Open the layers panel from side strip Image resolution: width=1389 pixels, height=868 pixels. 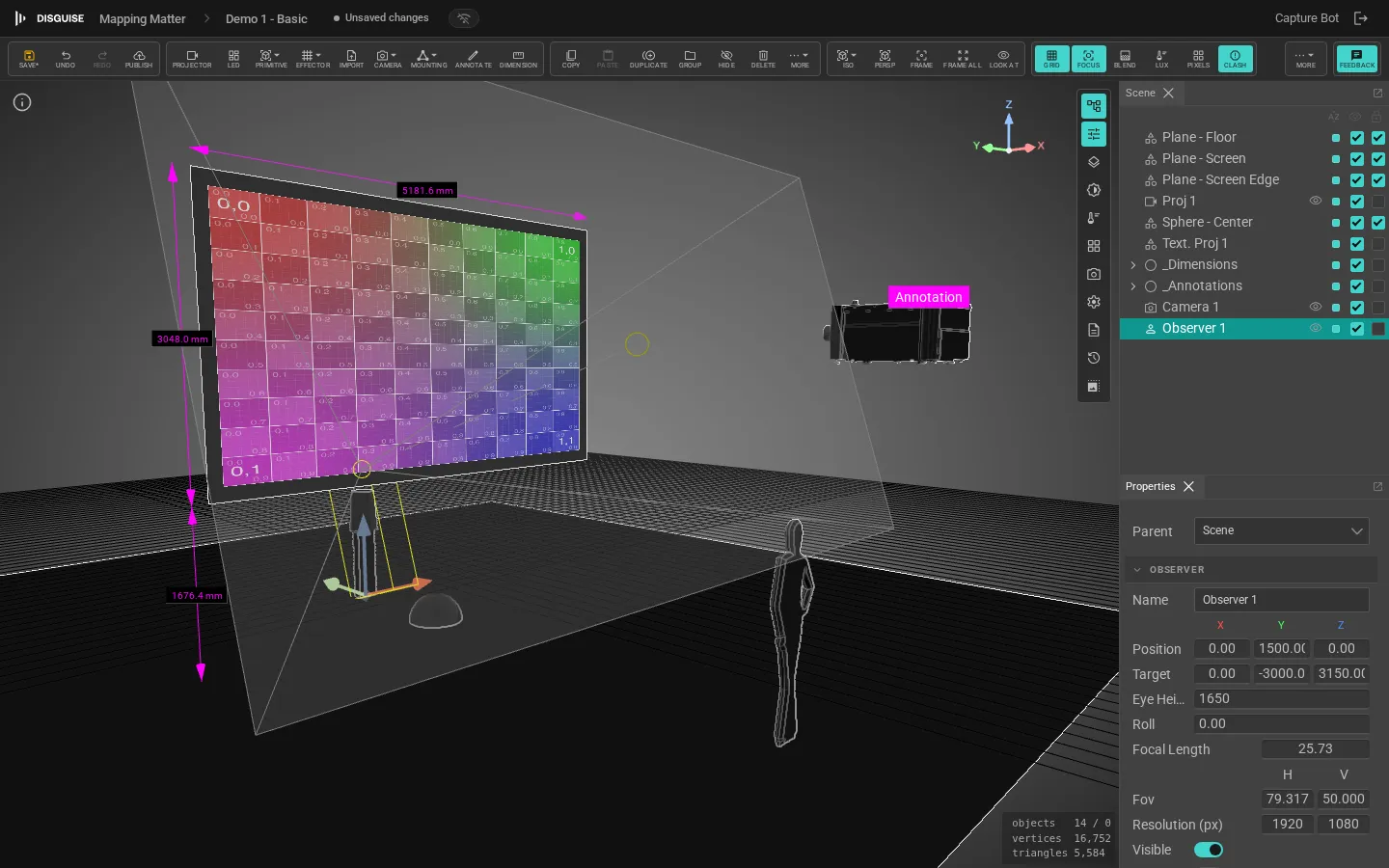[x=1094, y=162]
